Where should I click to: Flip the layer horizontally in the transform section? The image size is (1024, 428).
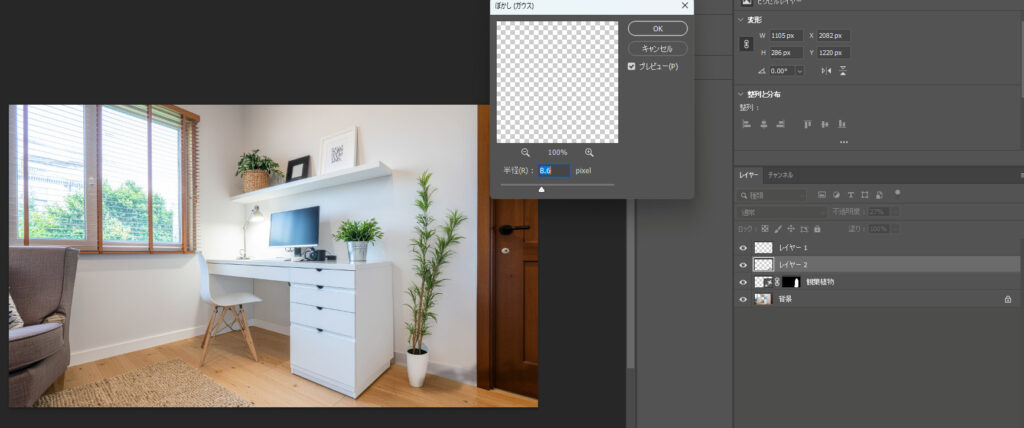826,71
